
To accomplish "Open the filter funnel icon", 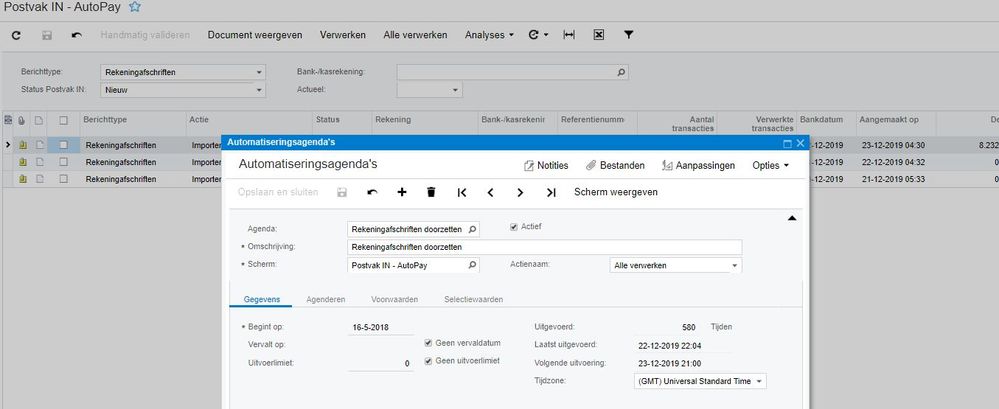I will 628,35.
